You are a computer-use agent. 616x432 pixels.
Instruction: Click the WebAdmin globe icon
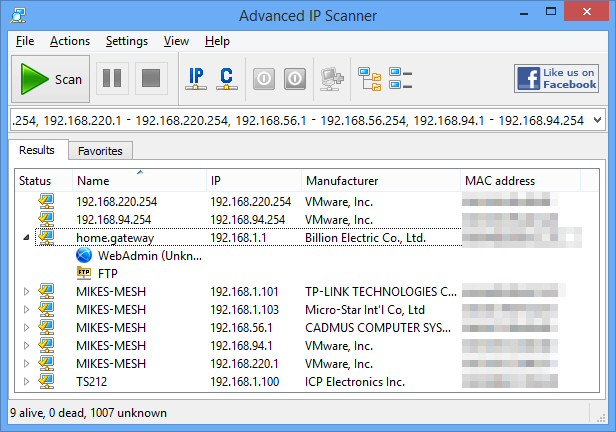pyautogui.click(x=84, y=255)
